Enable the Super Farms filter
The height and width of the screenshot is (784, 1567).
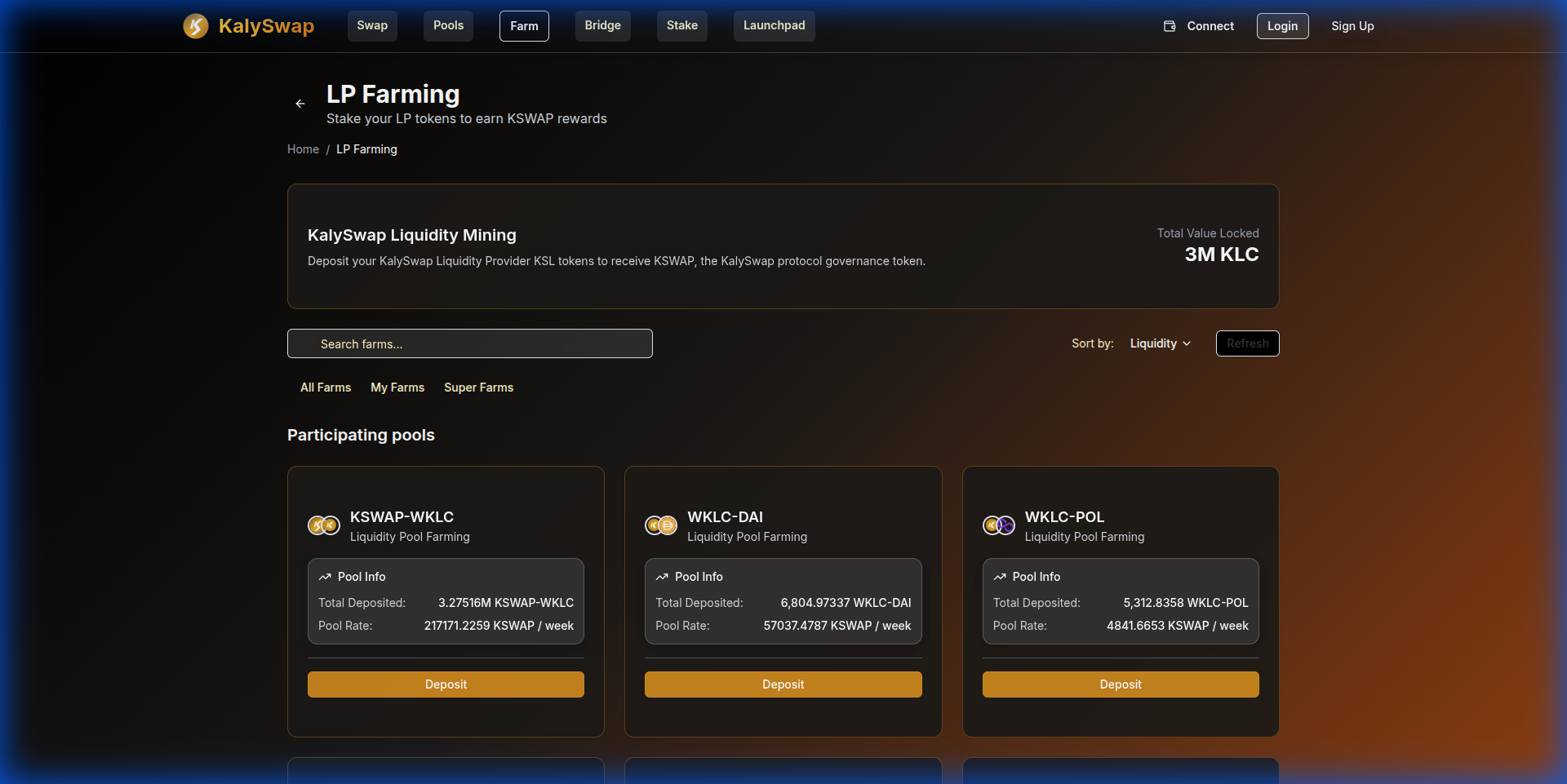[x=478, y=388]
